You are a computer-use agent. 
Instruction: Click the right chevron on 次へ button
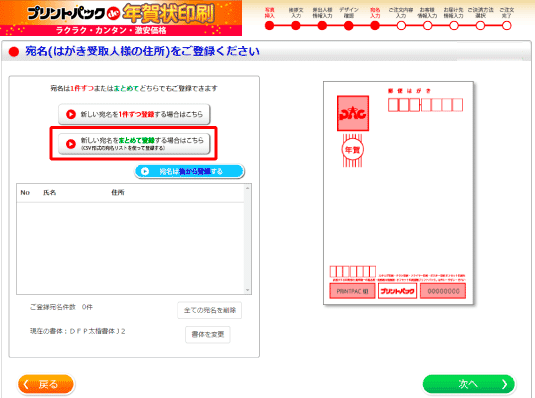point(505,385)
